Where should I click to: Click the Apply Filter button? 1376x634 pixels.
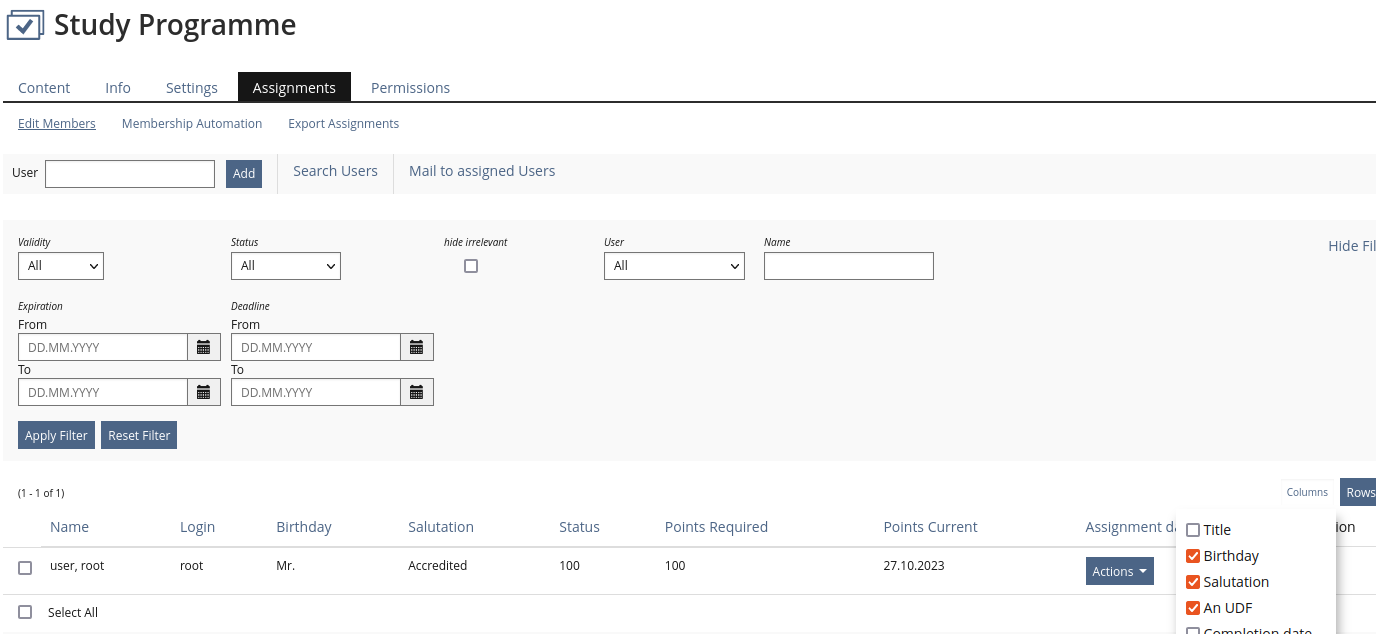pyautogui.click(x=55, y=434)
